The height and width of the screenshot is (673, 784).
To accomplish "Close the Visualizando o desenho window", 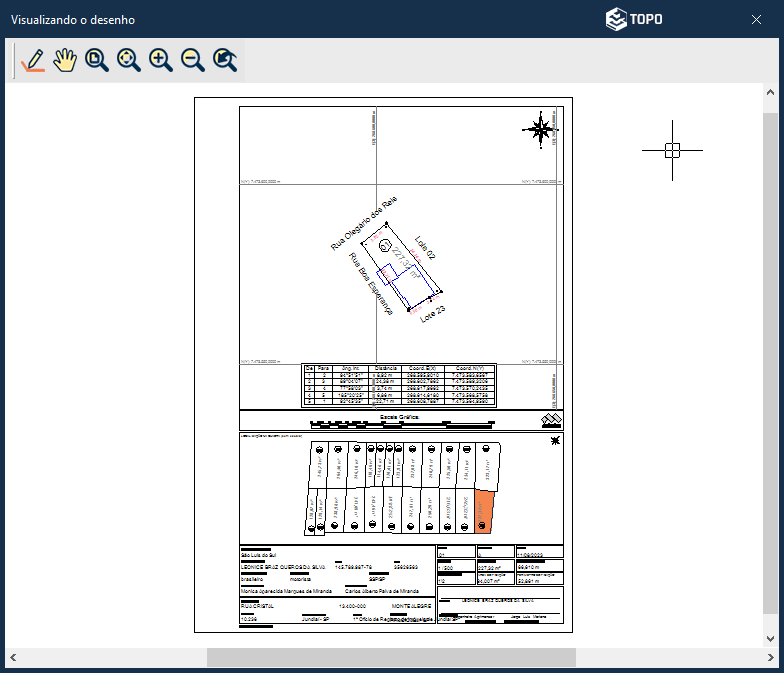I will [757, 19].
